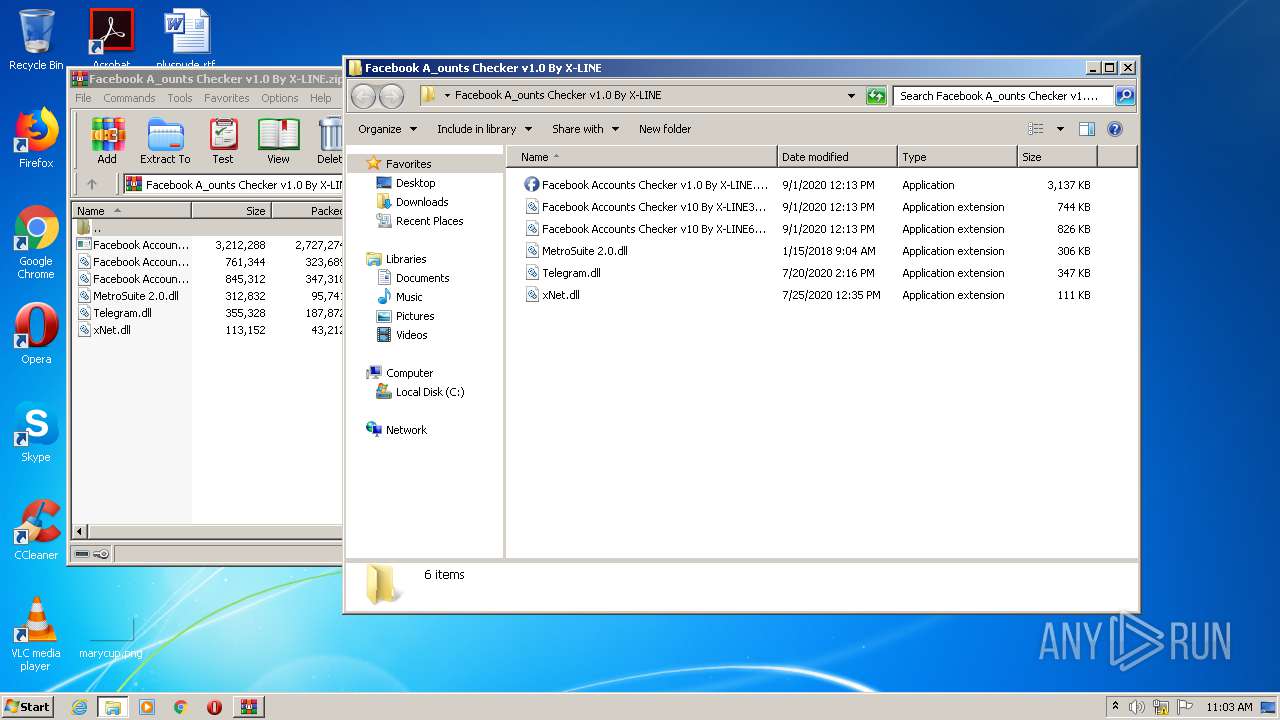Sort by the Date modified column header
Screen dimensions: 1280x720
837,157
